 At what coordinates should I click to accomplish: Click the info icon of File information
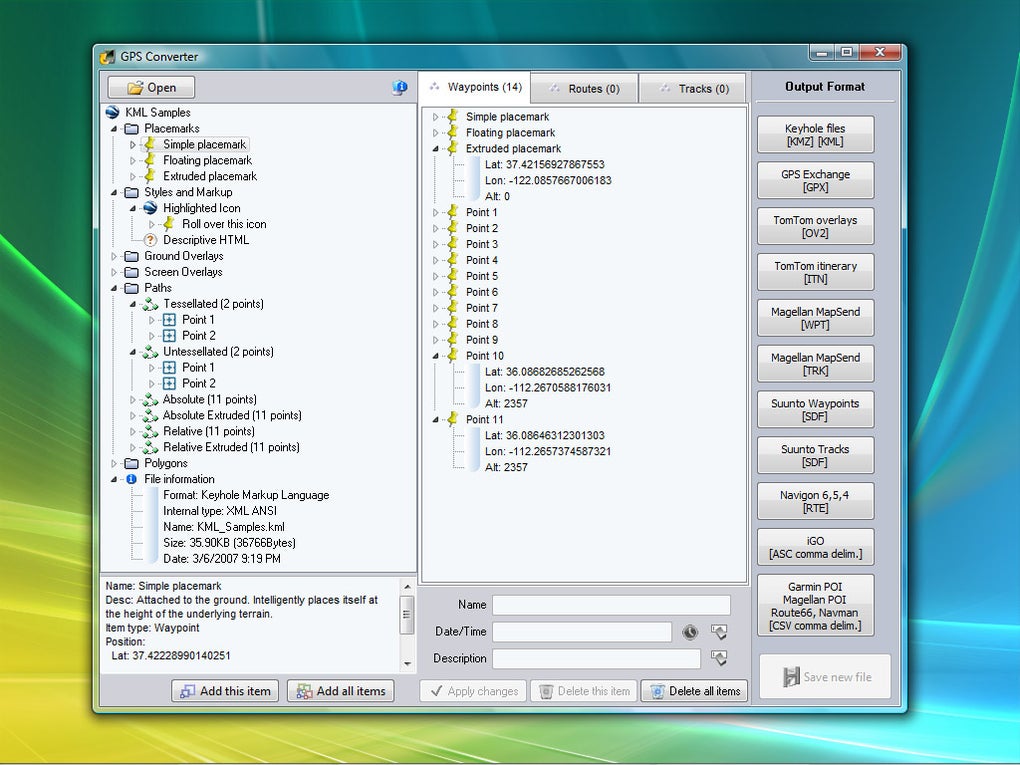(131, 479)
